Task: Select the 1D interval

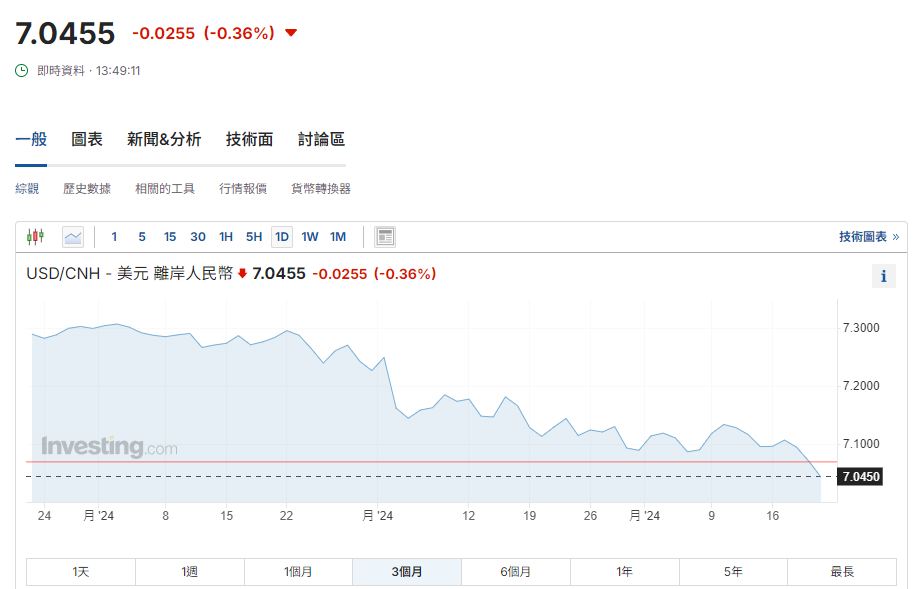Action: 282,237
